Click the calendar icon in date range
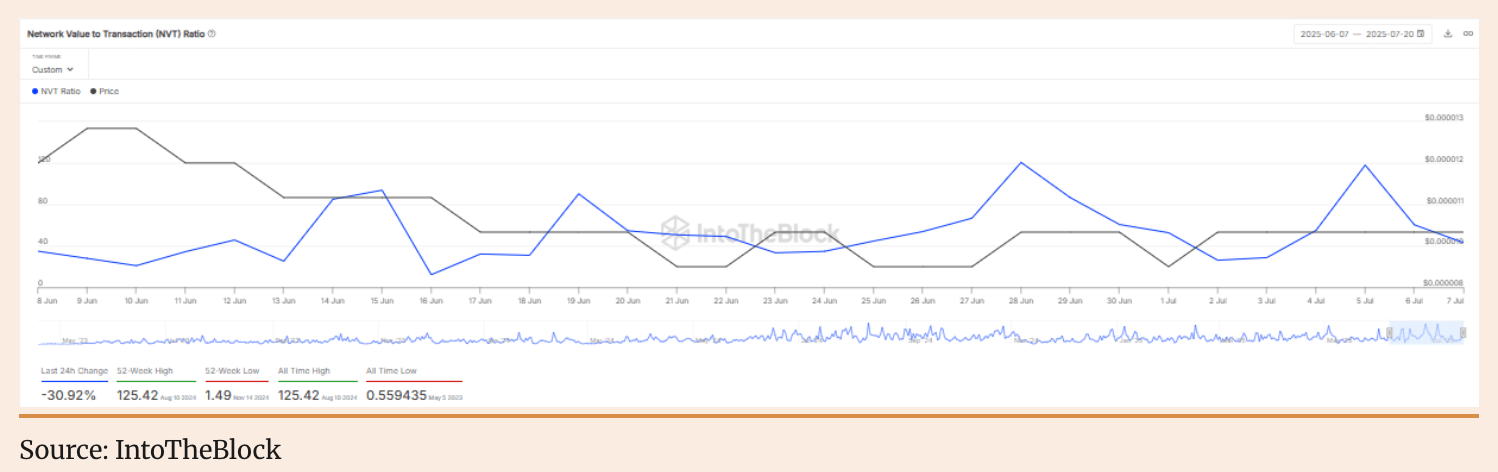Screen dimensions: 1498x472 click(1421, 34)
